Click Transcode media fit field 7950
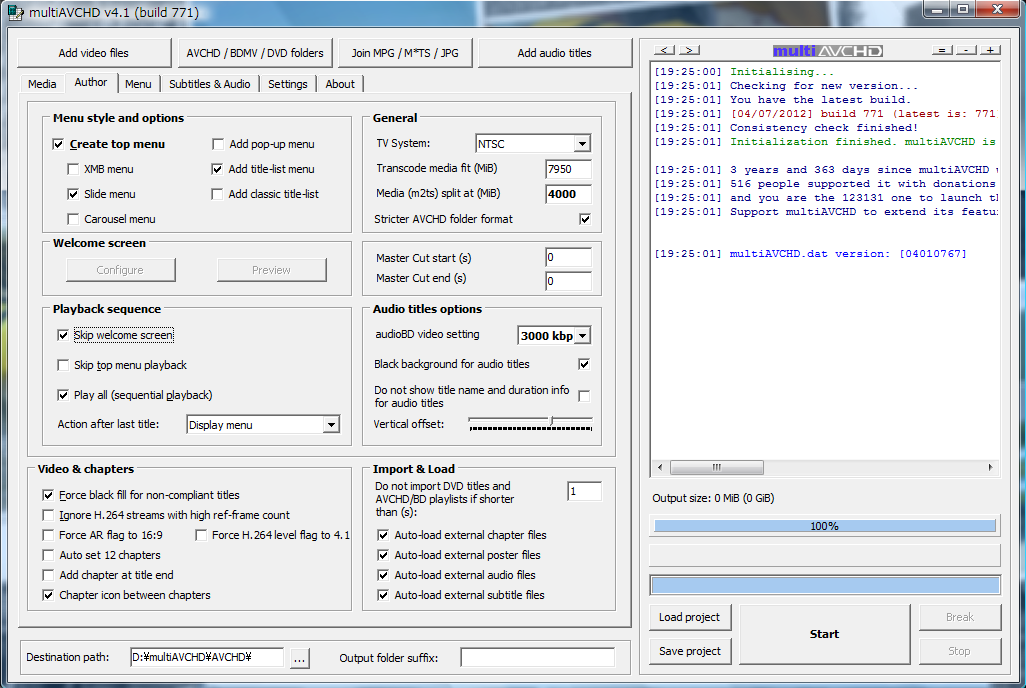1026x688 pixels. [568, 169]
